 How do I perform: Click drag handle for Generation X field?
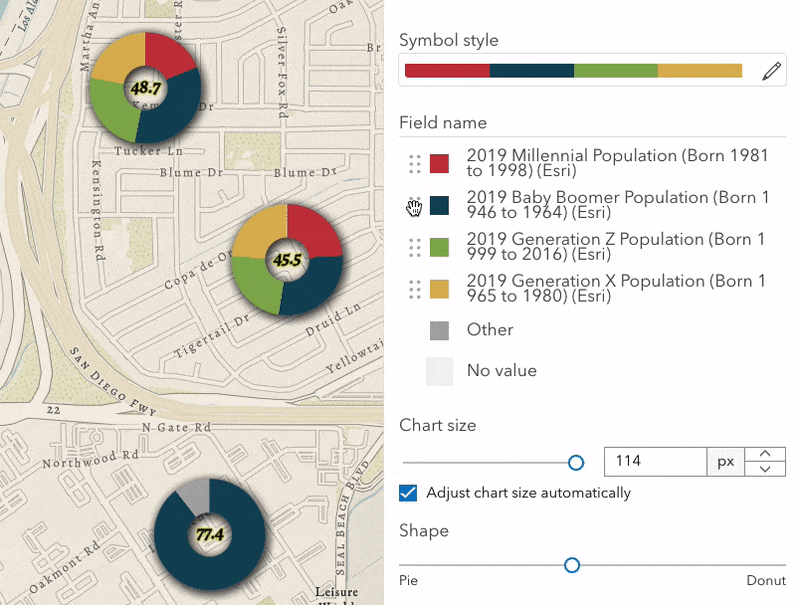pos(414,290)
